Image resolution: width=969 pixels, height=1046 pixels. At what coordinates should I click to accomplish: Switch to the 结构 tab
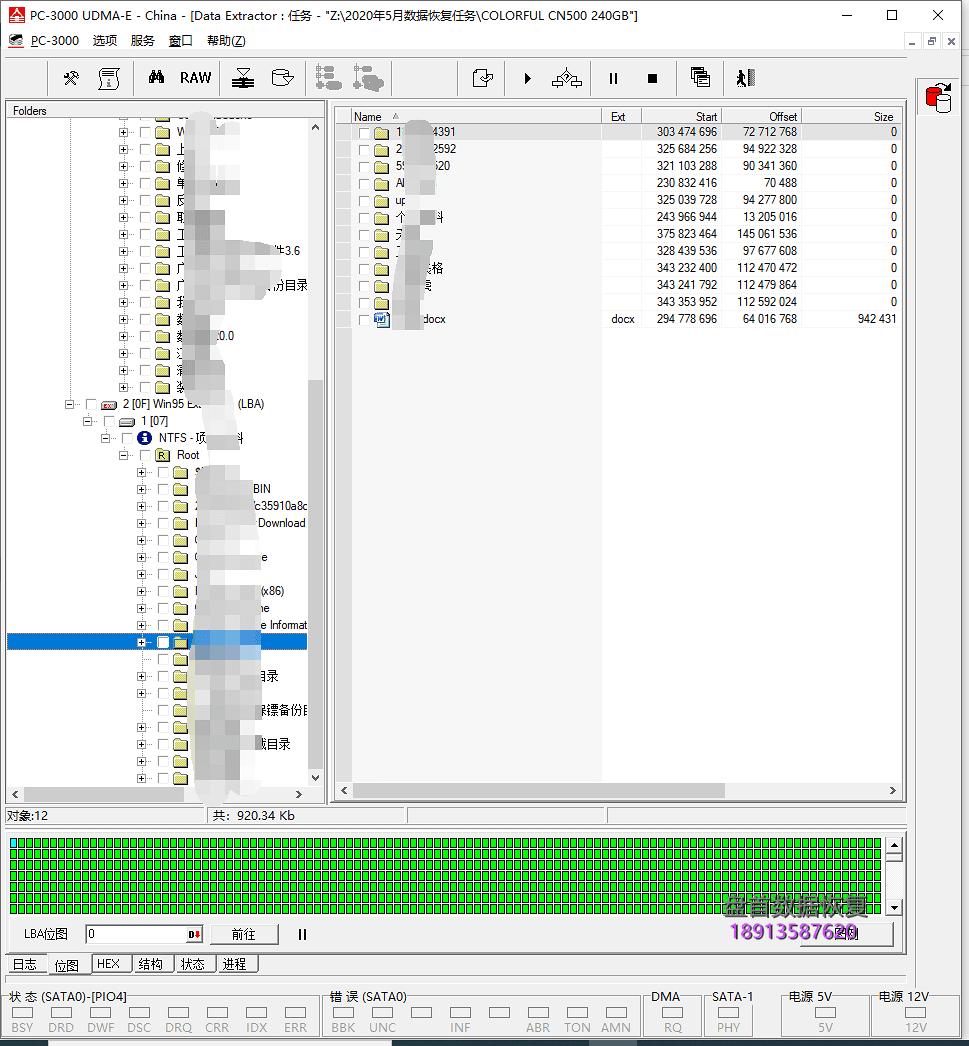pos(151,964)
